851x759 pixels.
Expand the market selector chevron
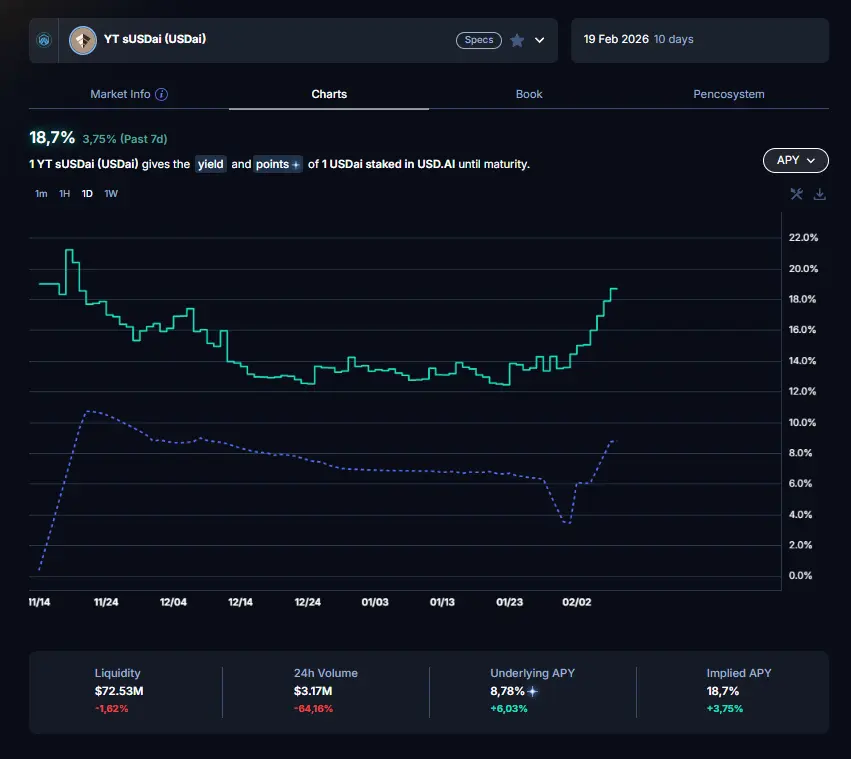[540, 41]
